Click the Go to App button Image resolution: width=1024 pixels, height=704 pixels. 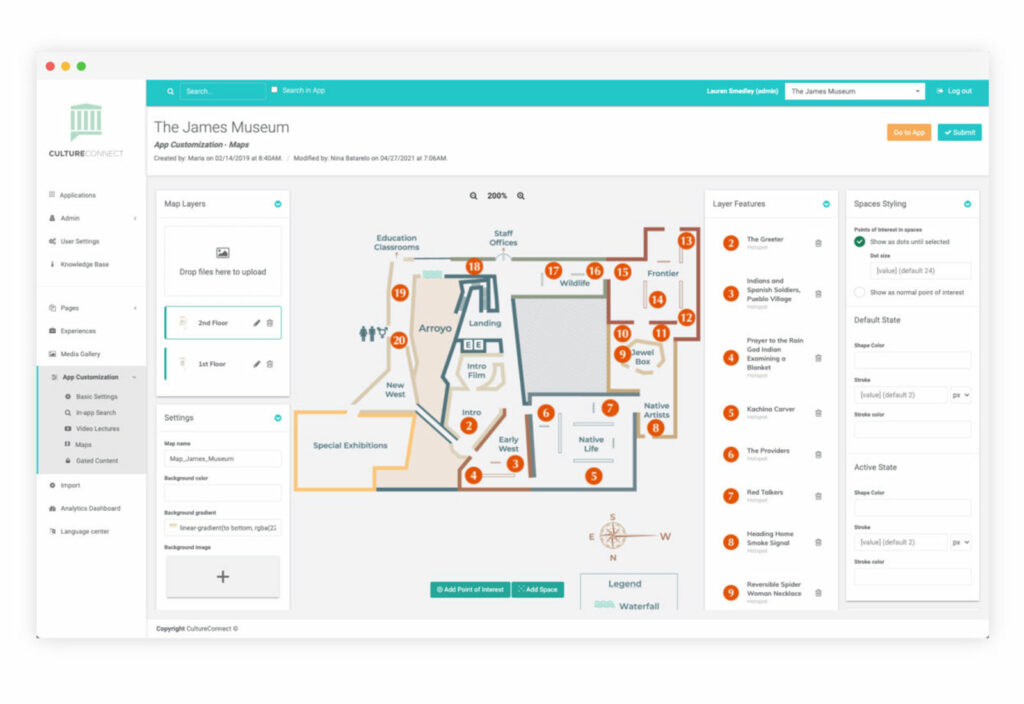[908, 132]
